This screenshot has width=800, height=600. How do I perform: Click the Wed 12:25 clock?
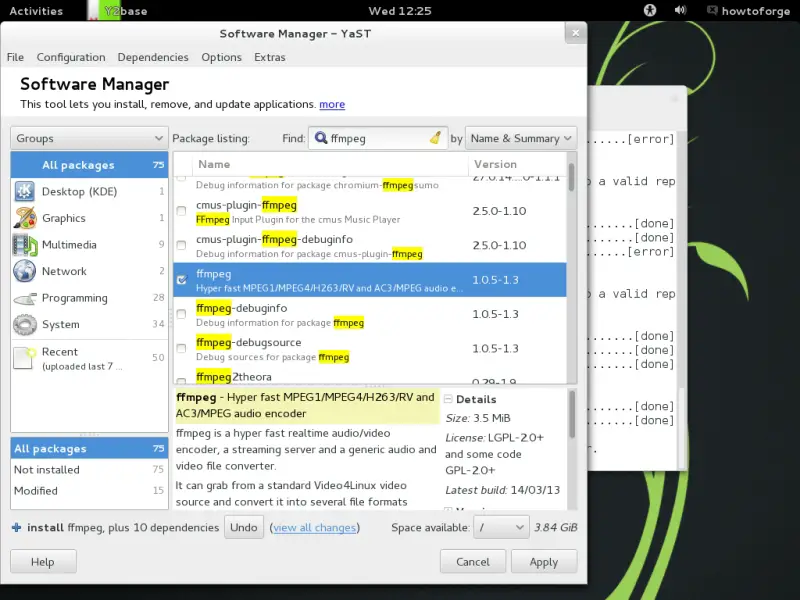(400, 11)
